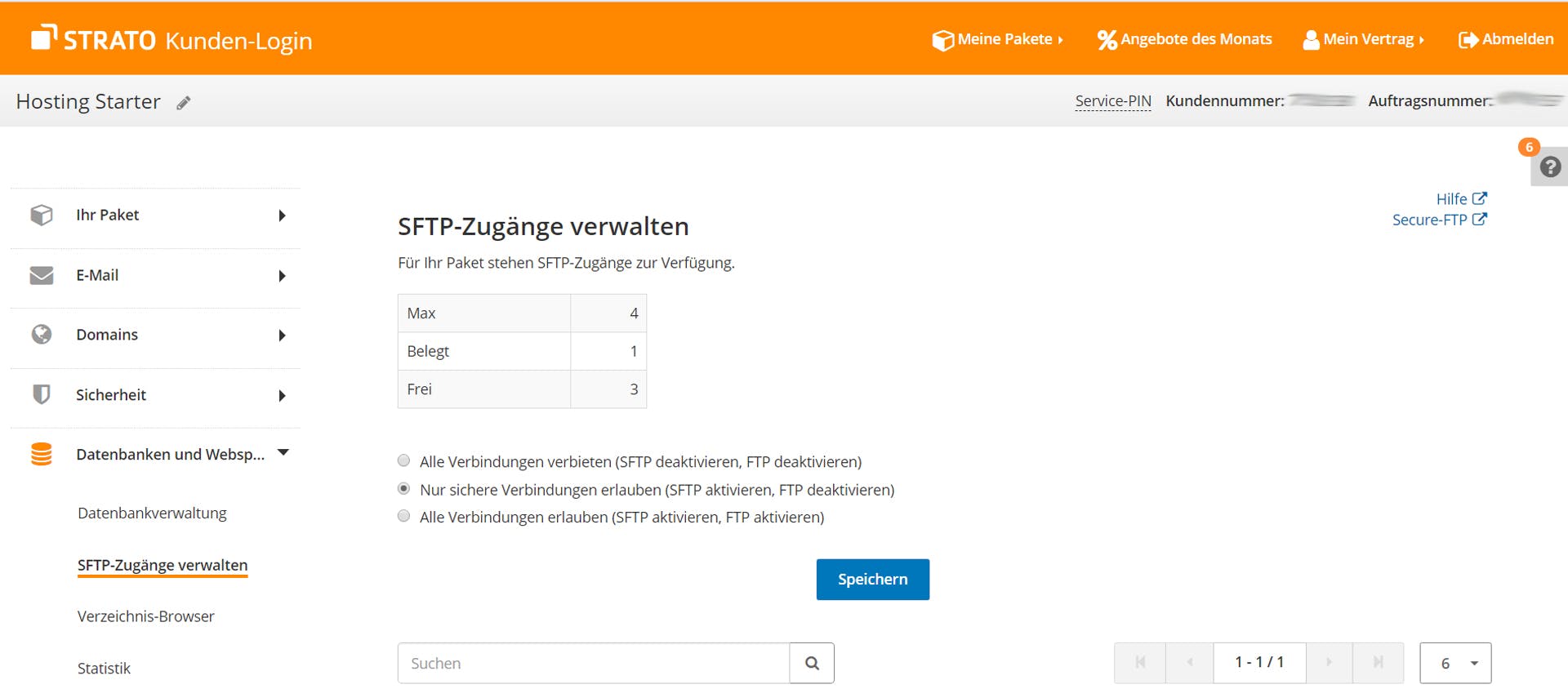Open Datenbankverwaltung in sidebar
This screenshot has width=1568, height=689.
click(x=152, y=513)
